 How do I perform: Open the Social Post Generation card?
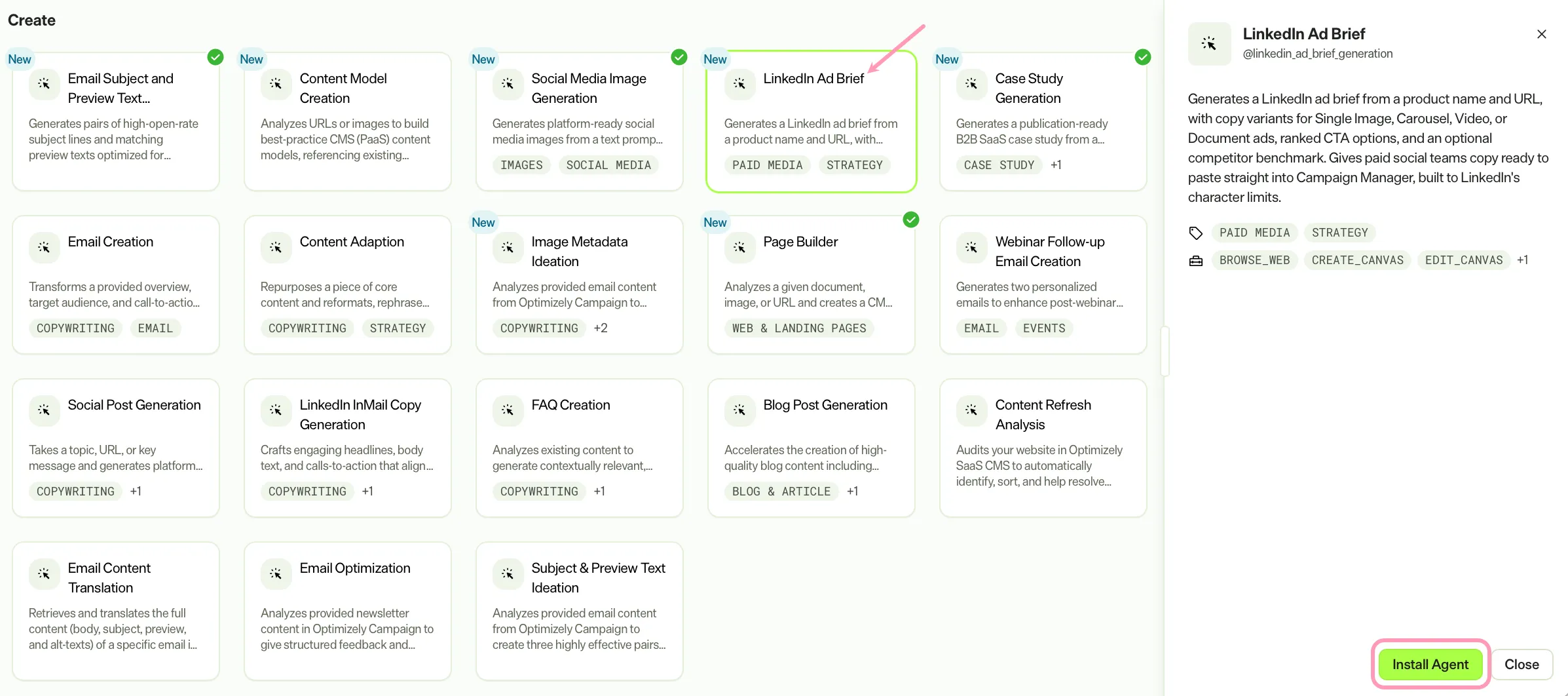116,448
